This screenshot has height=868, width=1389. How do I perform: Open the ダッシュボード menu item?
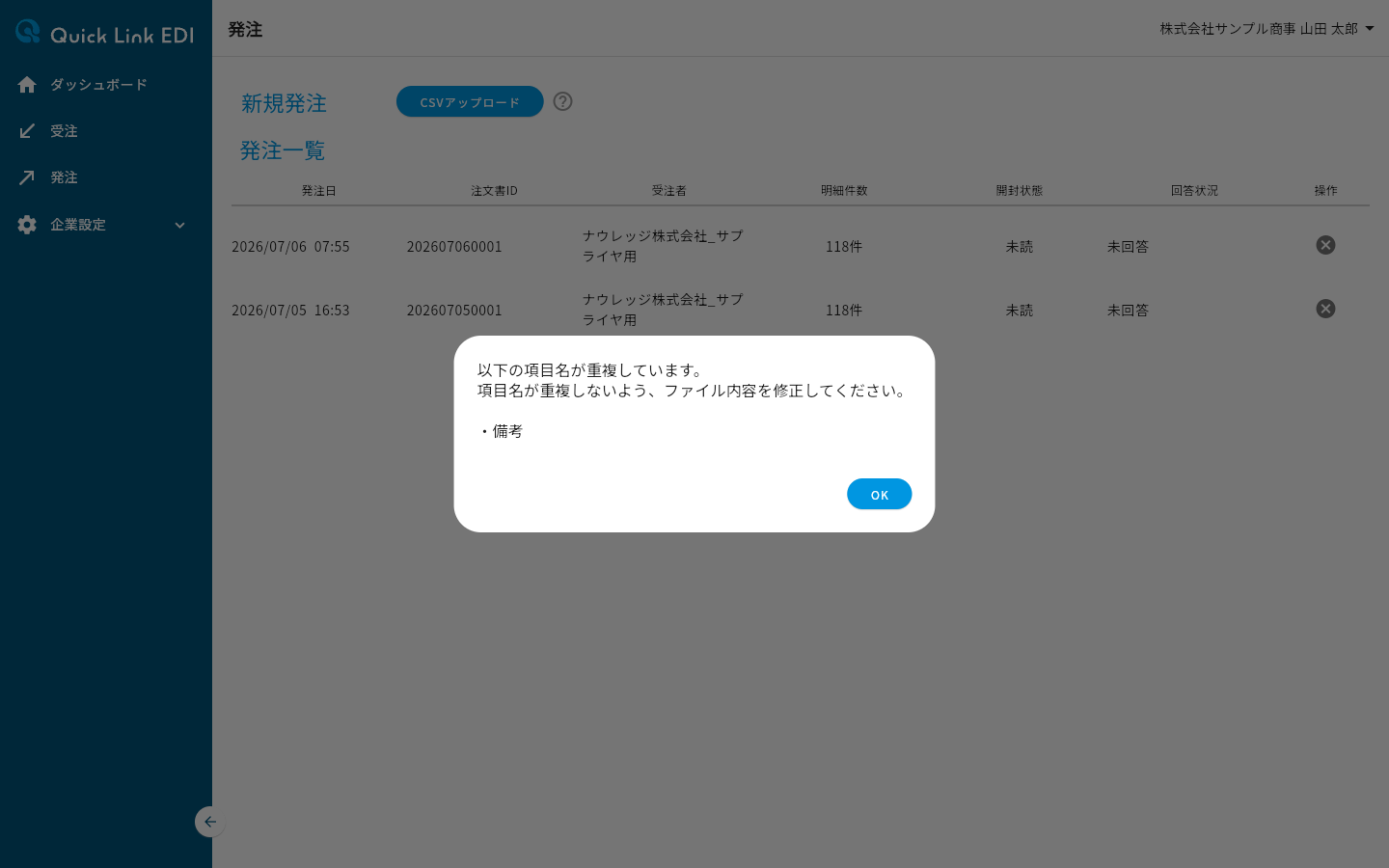[x=98, y=85]
